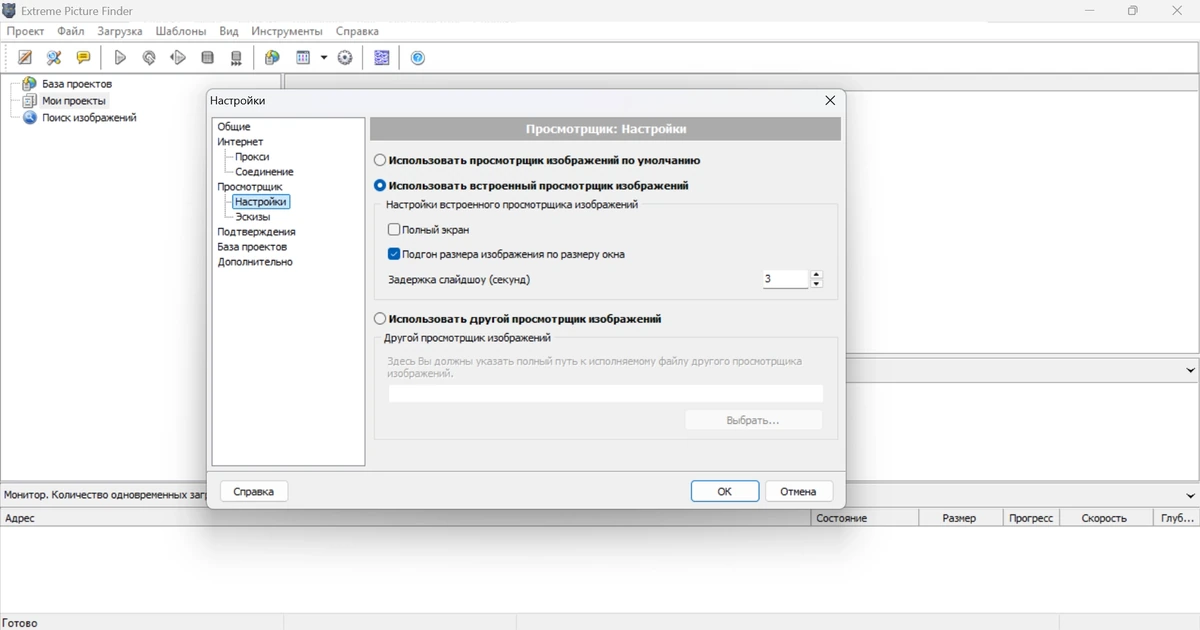Open the project database globe toolbar icon
The height and width of the screenshot is (630, 1200).
272,58
